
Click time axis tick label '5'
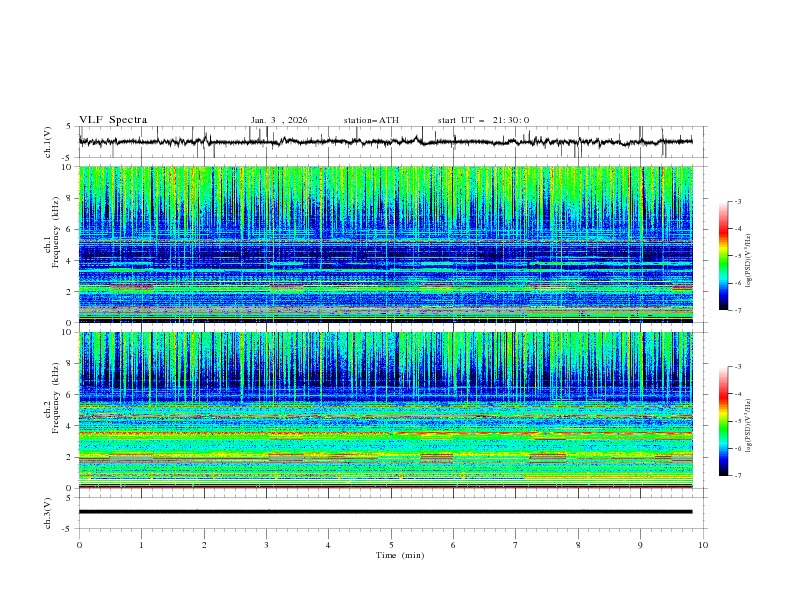[x=391, y=545]
